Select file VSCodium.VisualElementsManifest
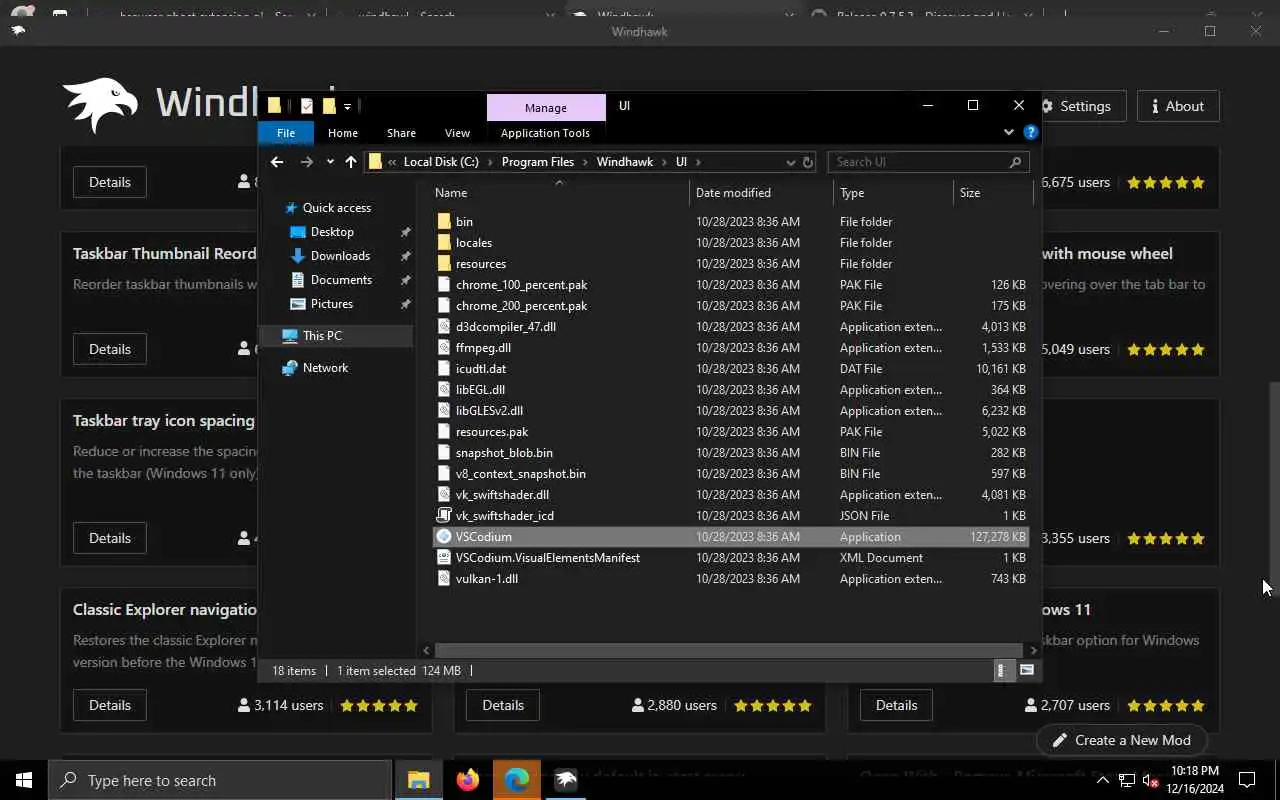Image resolution: width=1280 pixels, height=800 pixels. [548, 558]
